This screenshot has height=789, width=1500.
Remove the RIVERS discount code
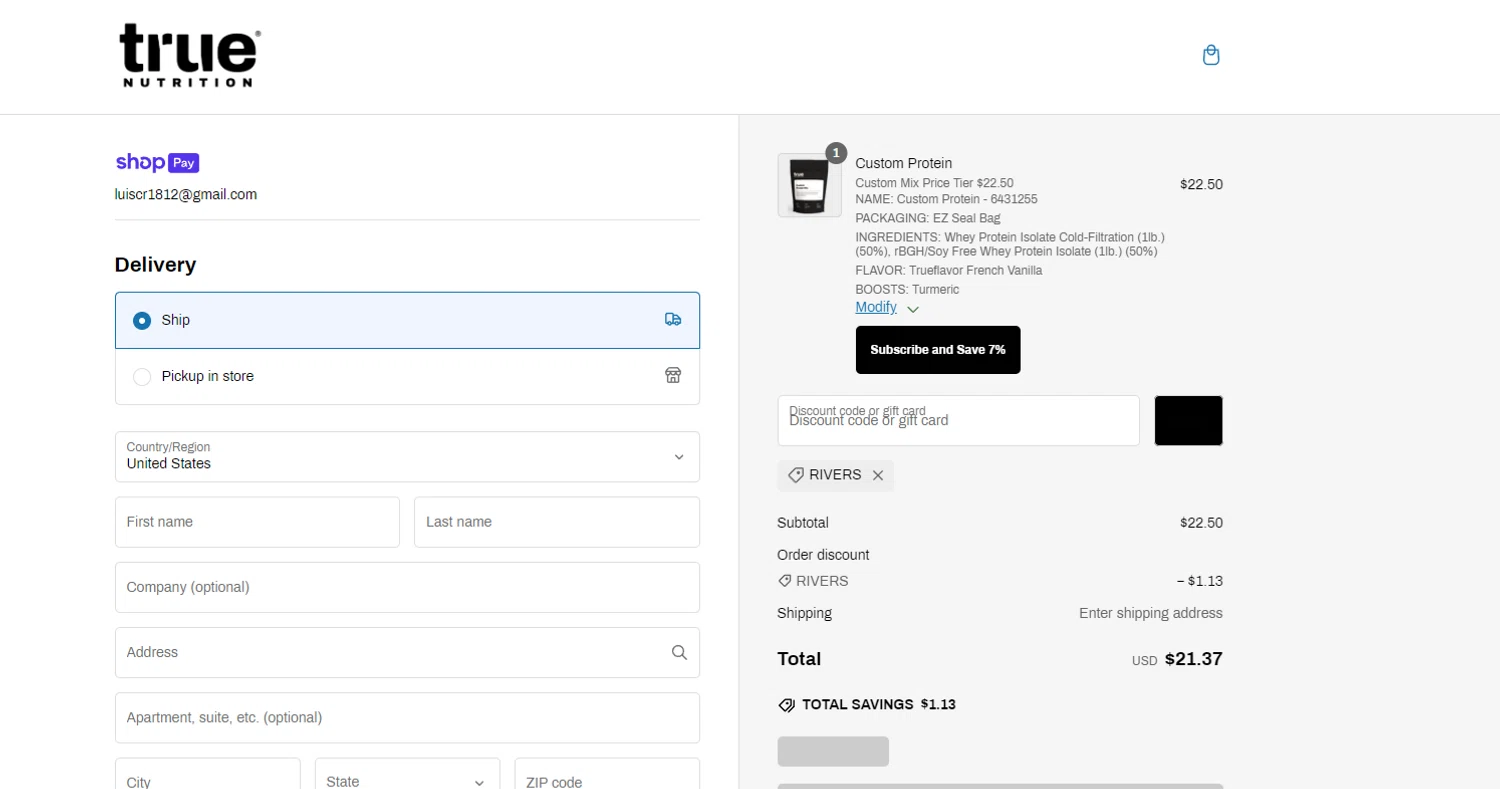(878, 476)
